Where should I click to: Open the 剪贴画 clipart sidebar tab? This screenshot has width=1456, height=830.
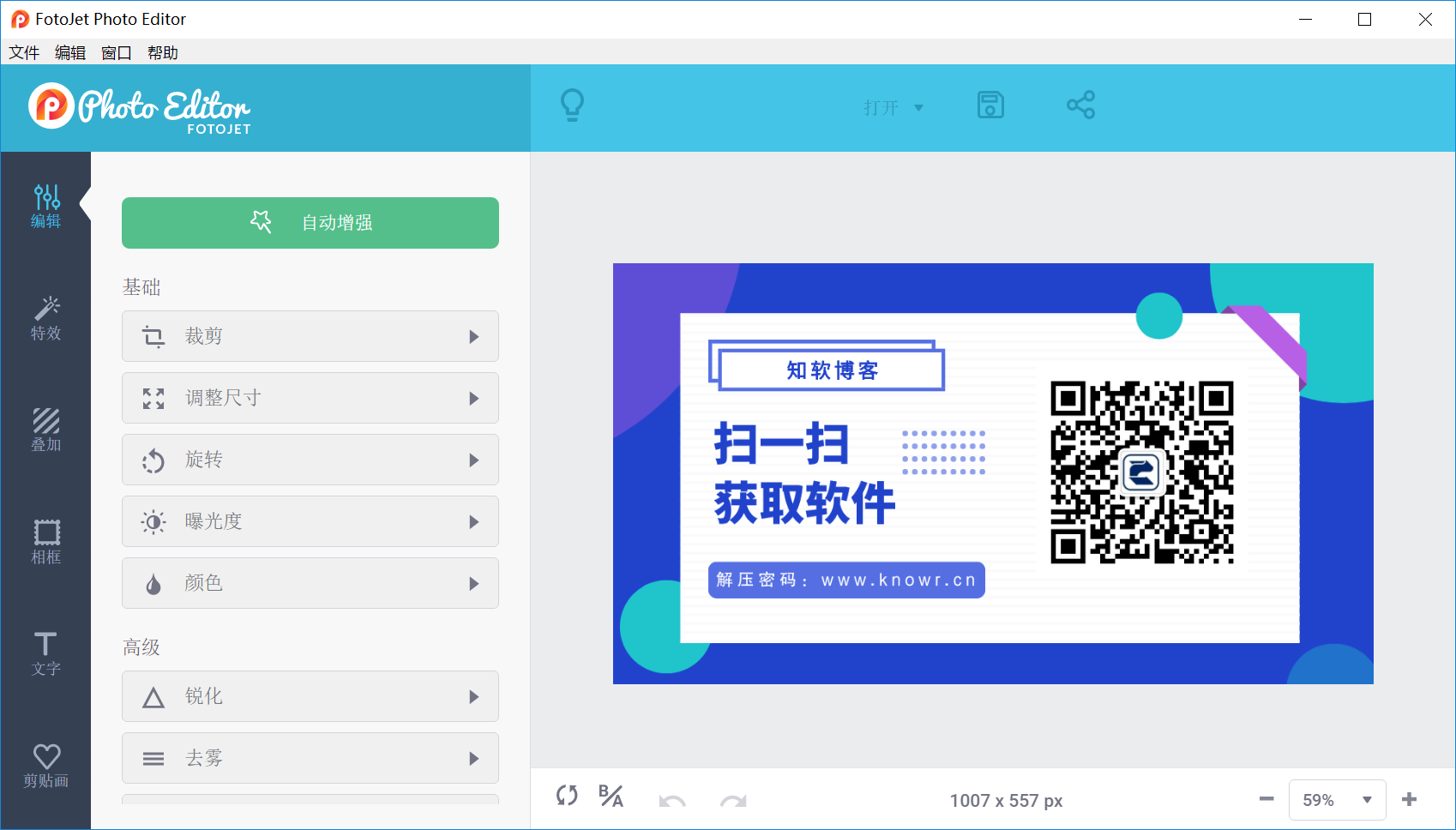coord(46,767)
